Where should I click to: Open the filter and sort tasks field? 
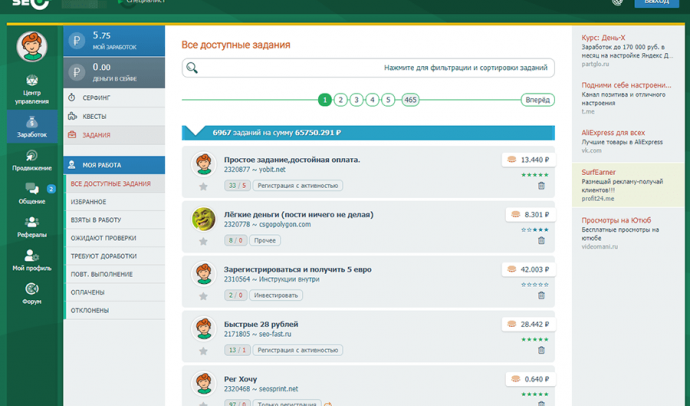point(368,68)
